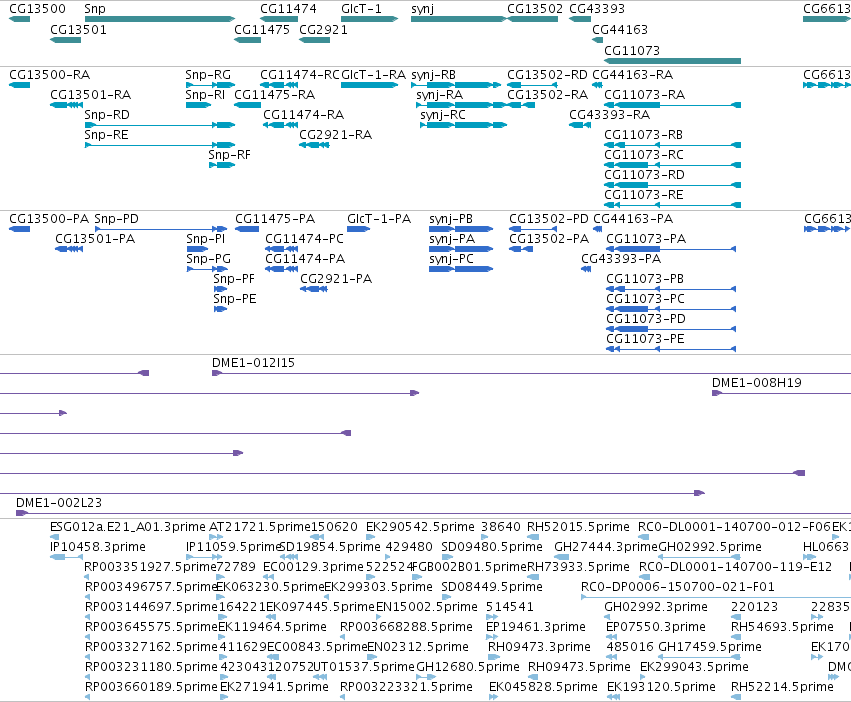This screenshot has width=851, height=702.
Task: Click the CG11073 gene label
Action: 632,50
